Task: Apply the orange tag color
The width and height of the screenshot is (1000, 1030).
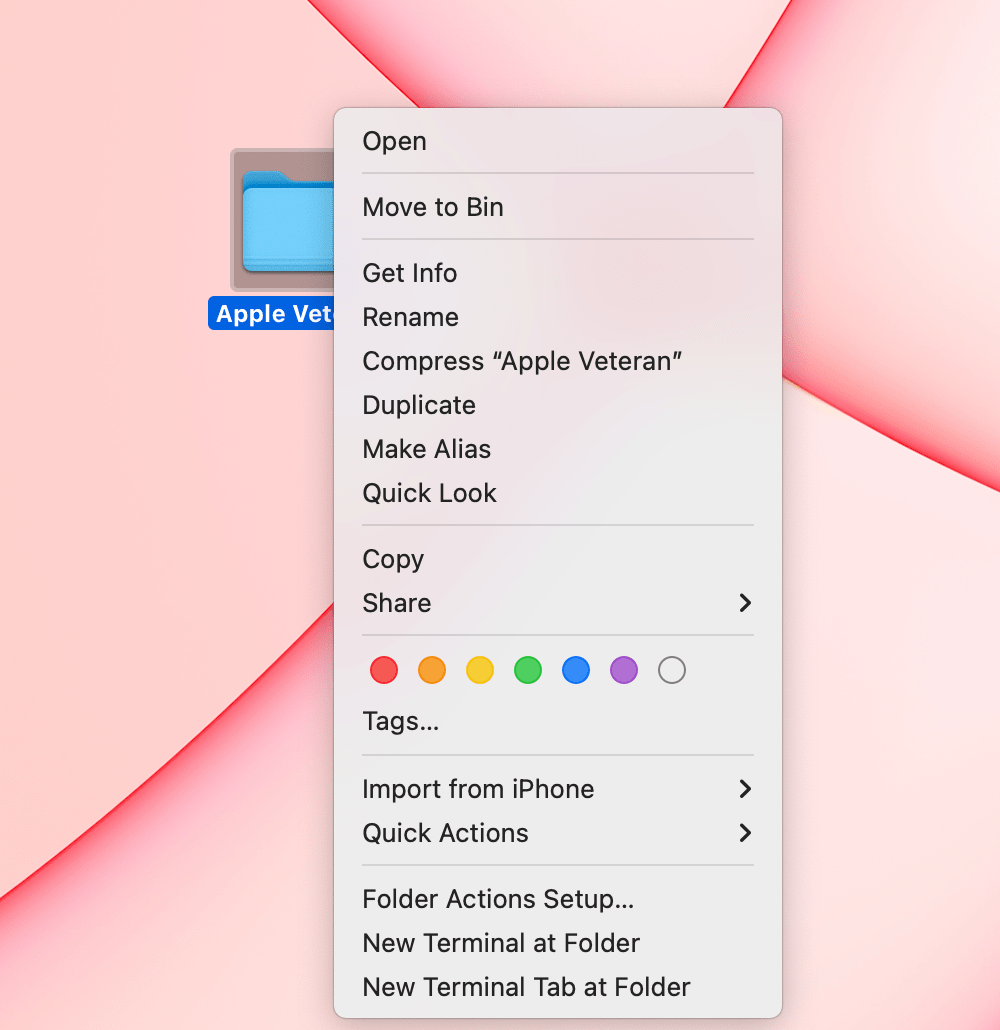Action: coord(431,670)
